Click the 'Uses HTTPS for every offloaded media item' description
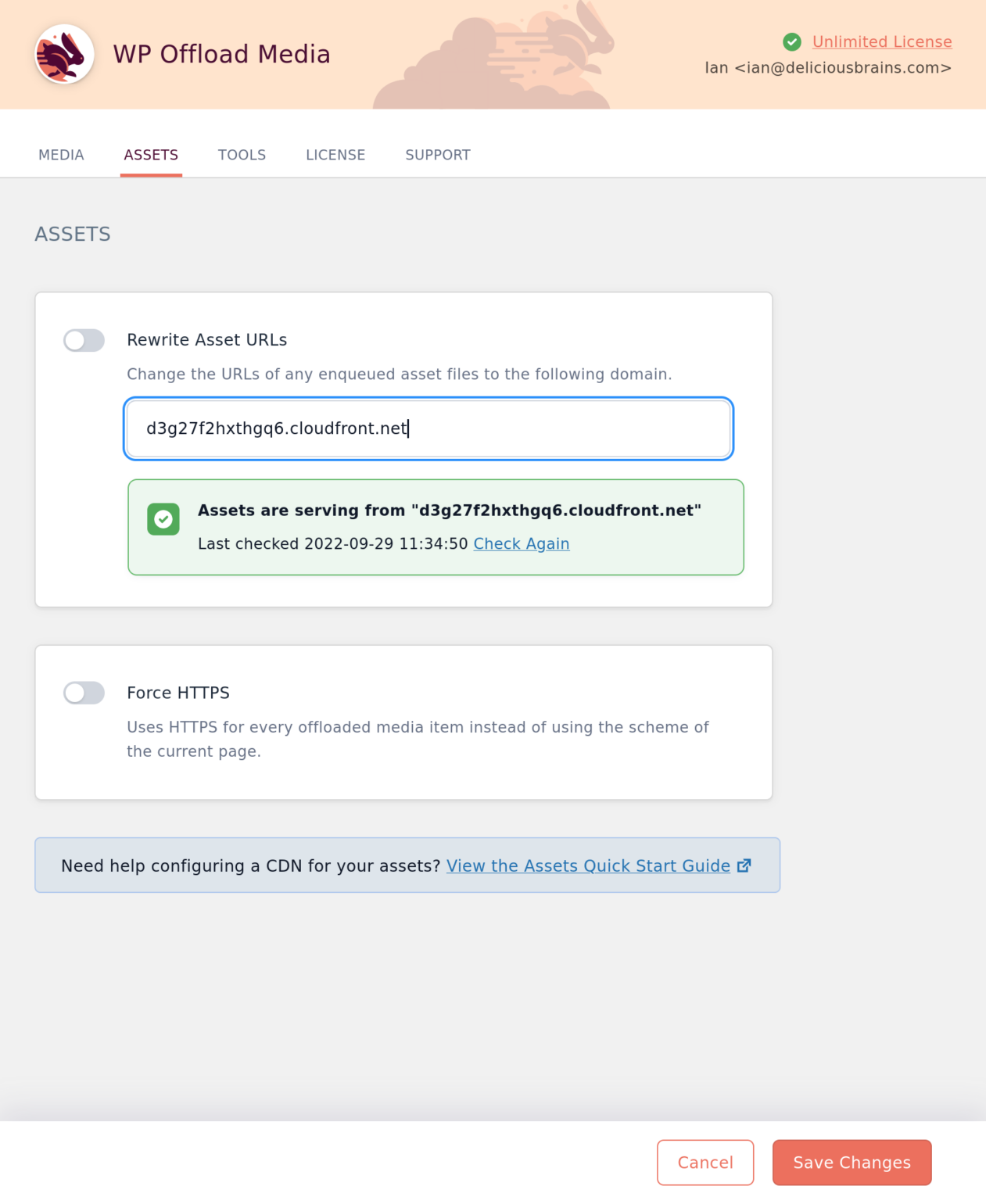Viewport: 986px width, 1204px height. [418, 739]
